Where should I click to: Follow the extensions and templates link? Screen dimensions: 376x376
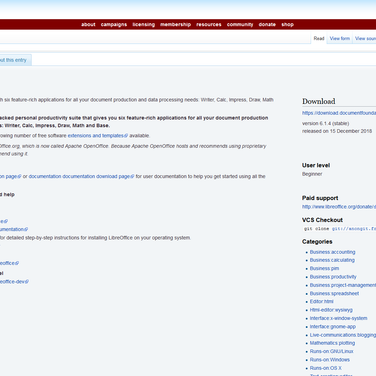click(98, 136)
